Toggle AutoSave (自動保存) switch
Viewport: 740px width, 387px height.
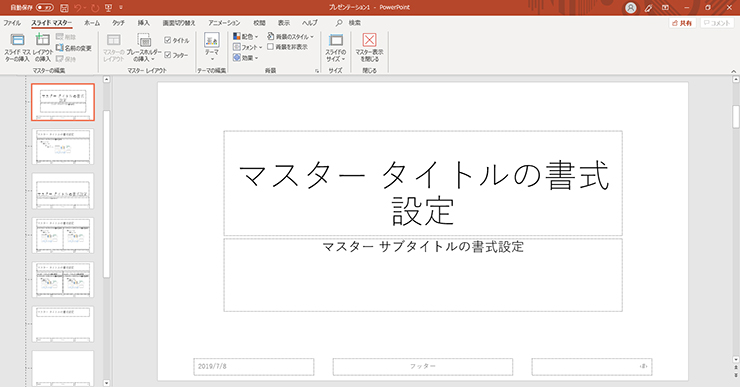coord(45,8)
